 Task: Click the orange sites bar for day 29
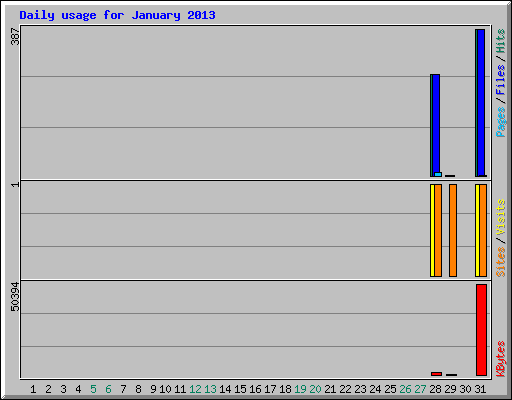pyautogui.click(x=453, y=230)
